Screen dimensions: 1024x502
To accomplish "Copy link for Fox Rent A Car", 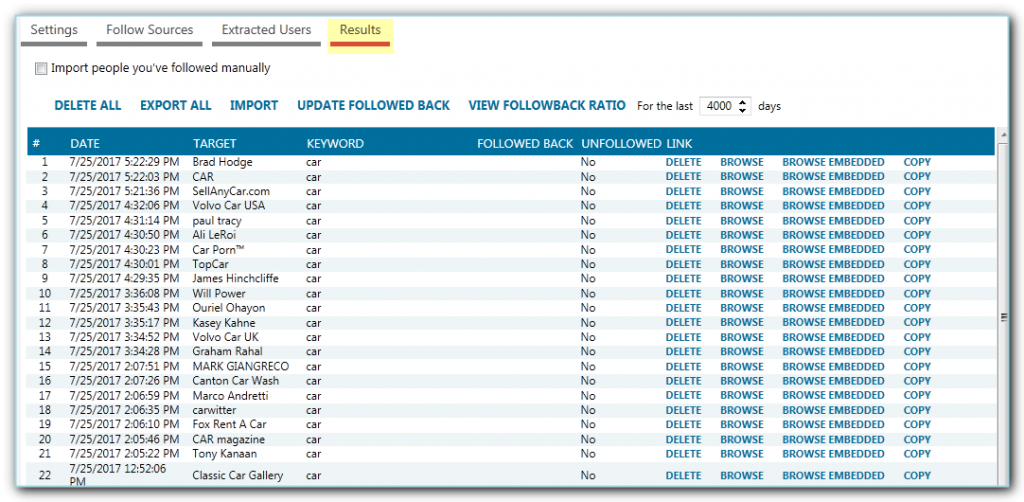I will [917, 425].
